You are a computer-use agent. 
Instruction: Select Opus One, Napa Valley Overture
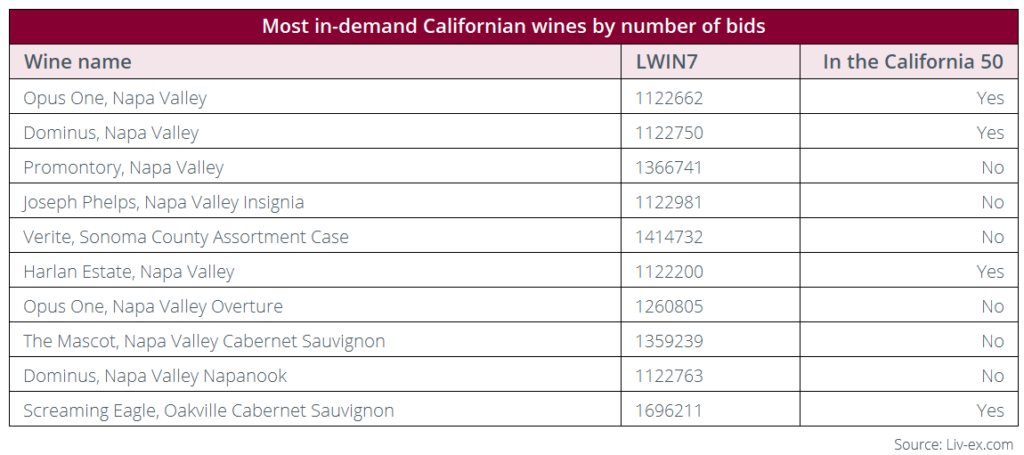pyautogui.click(x=153, y=306)
